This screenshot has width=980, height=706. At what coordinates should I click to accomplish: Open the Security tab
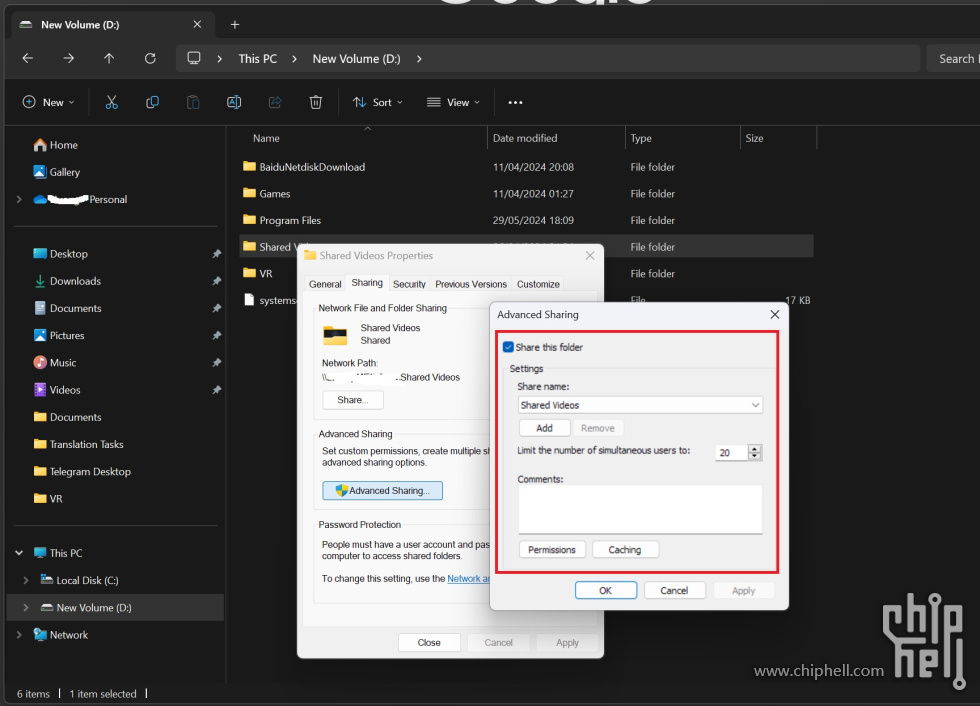[x=409, y=284]
